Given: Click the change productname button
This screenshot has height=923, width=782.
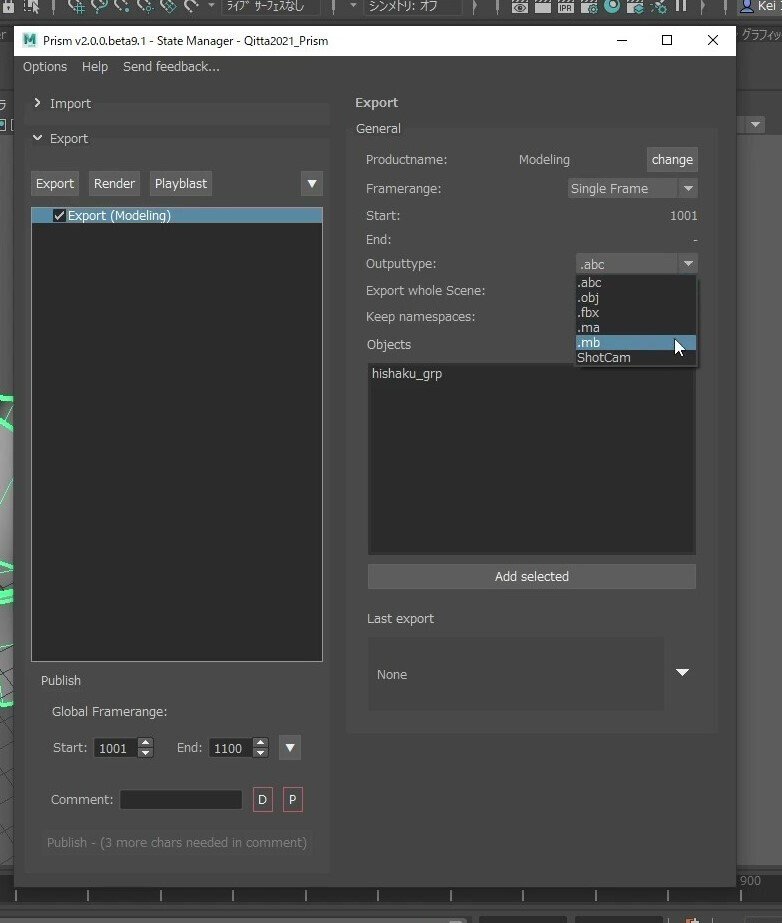Looking at the screenshot, I should pos(672,160).
